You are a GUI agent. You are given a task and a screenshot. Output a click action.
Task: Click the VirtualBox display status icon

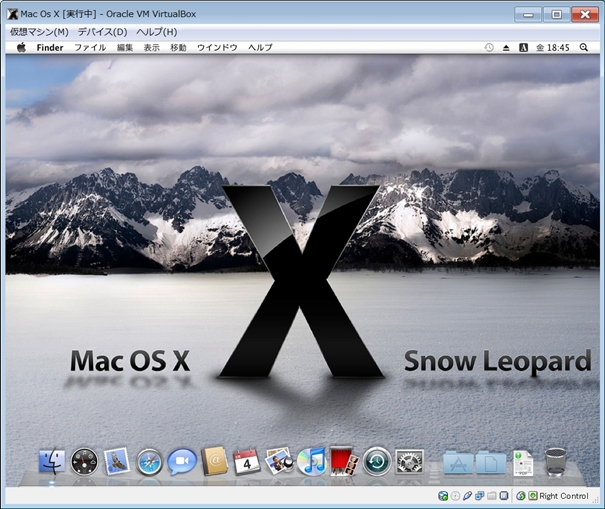504,496
